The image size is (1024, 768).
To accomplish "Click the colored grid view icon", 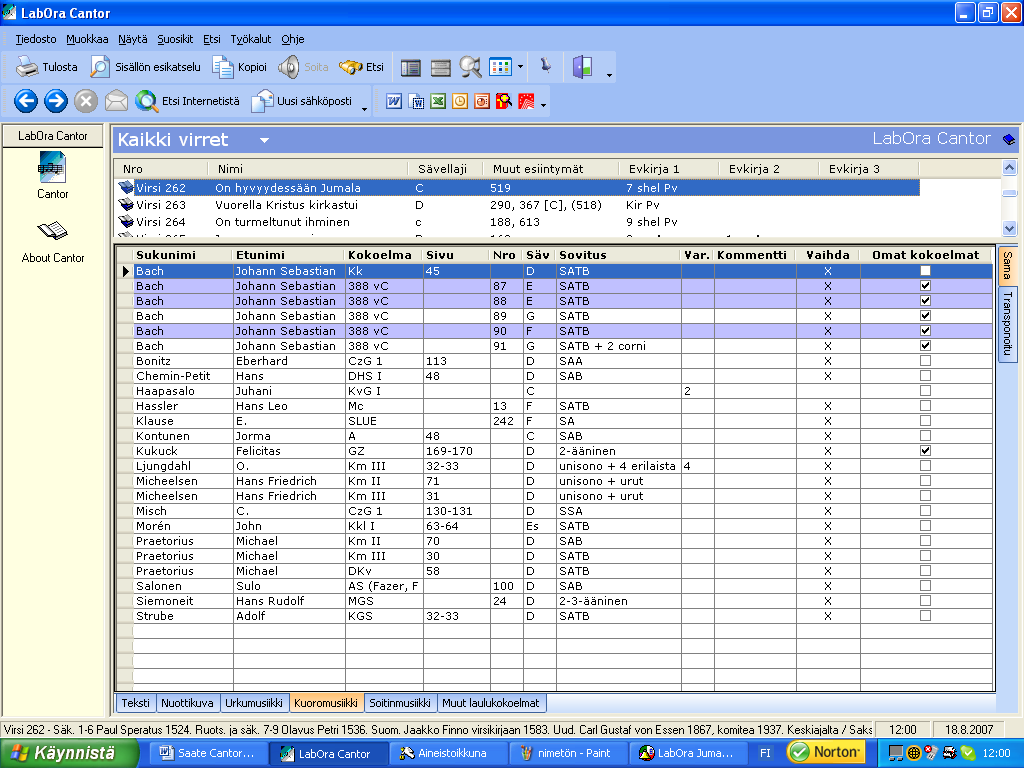I will [501, 67].
